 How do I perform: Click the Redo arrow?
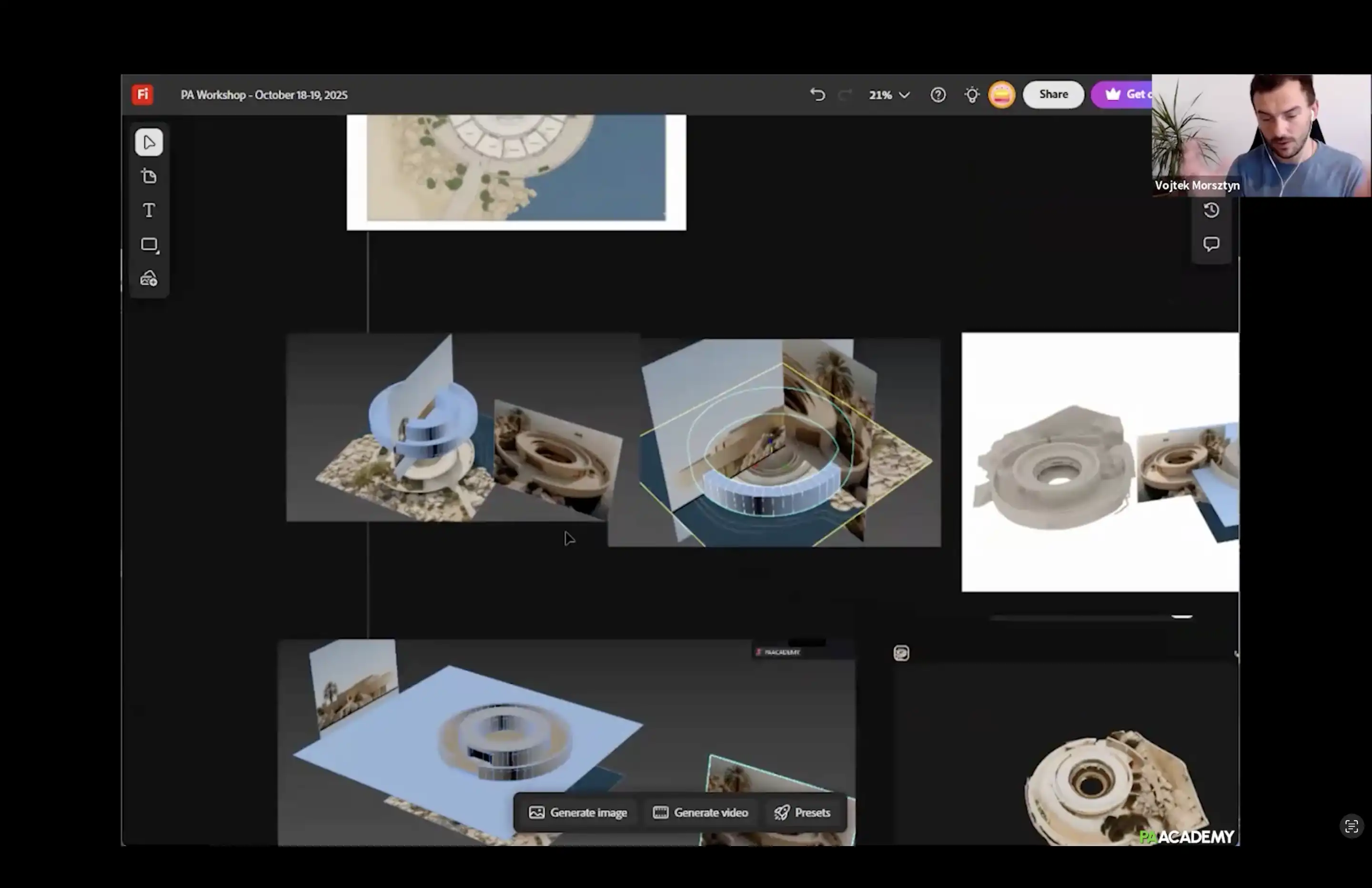click(x=845, y=95)
